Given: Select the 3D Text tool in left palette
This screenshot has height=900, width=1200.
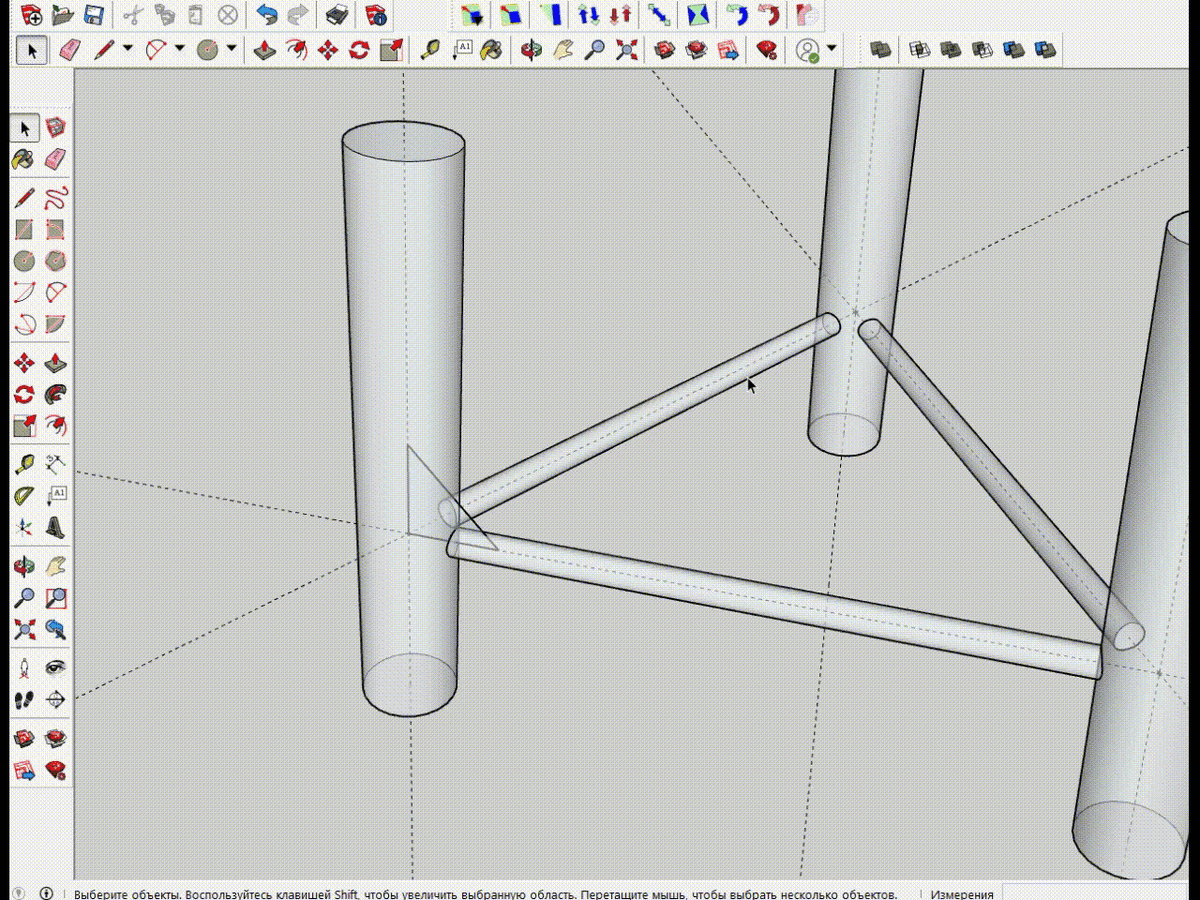Looking at the screenshot, I should click(56, 527).
